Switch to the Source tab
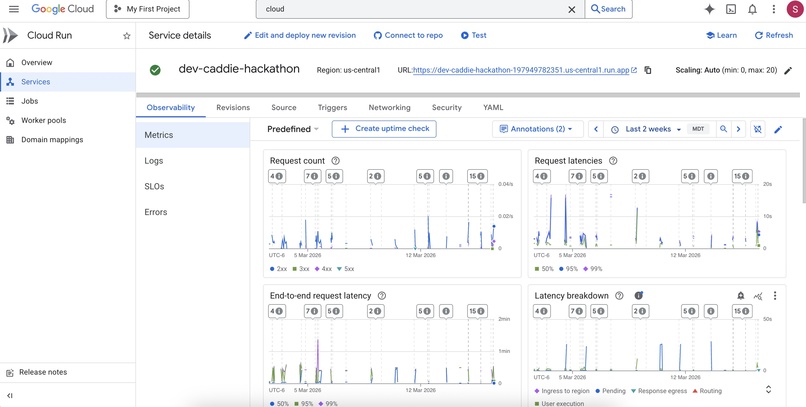Image resolution: width=806 pixels, height=407 pixels. (x=284, y=108)
